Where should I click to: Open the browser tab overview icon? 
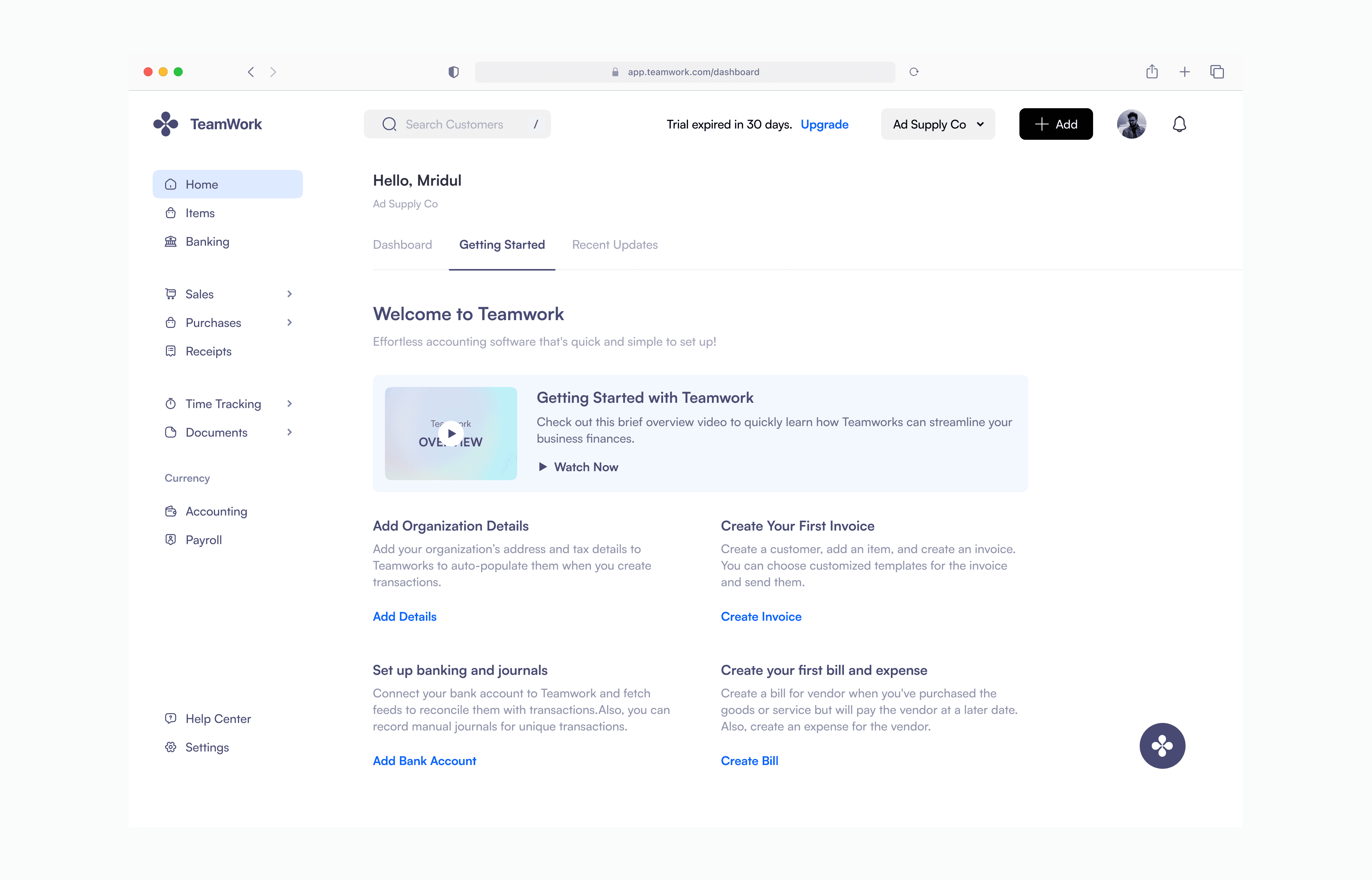click(x=1216, y=72)
